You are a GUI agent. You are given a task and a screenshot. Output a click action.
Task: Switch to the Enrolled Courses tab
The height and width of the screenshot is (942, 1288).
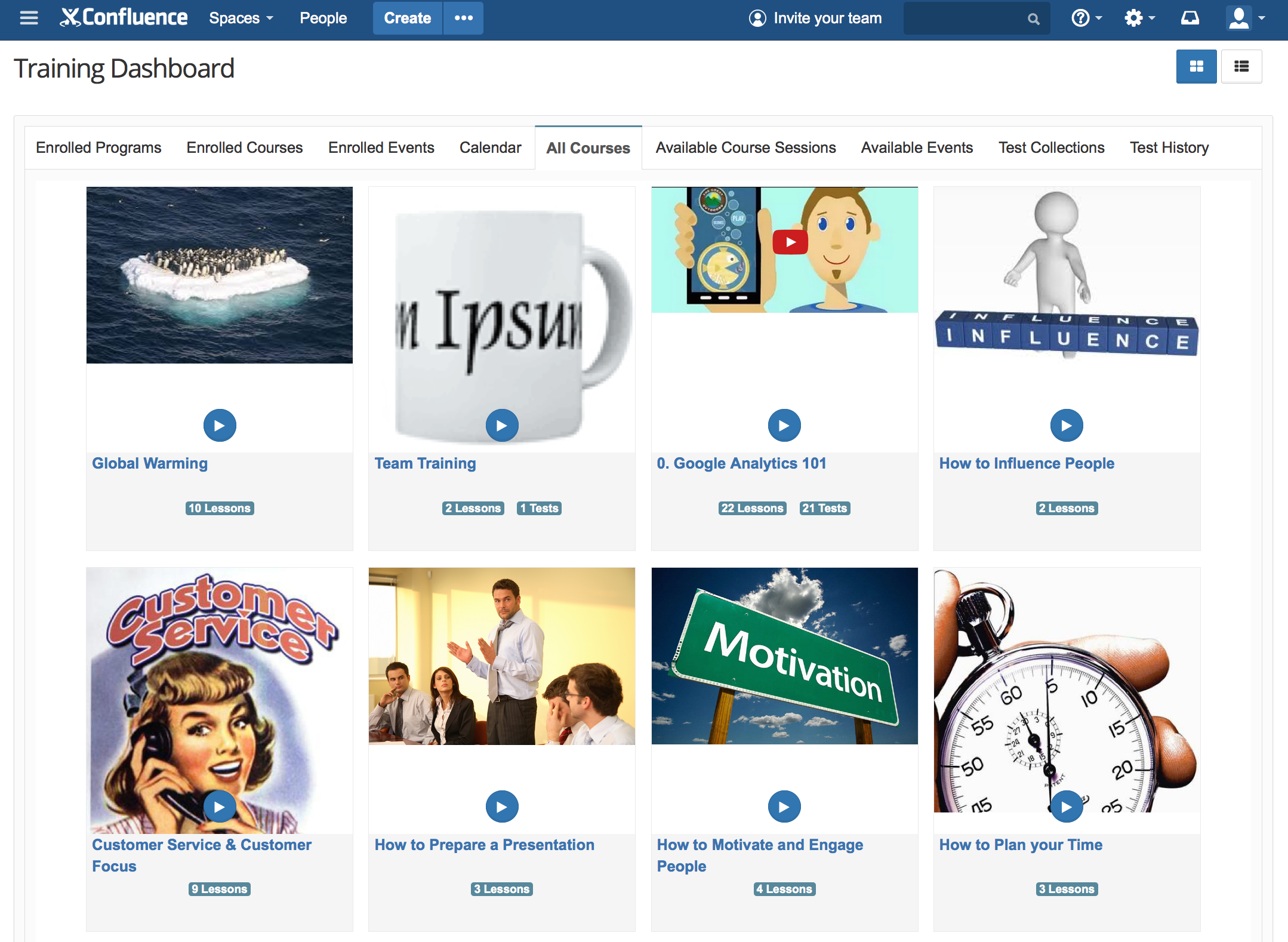(244, 147)
